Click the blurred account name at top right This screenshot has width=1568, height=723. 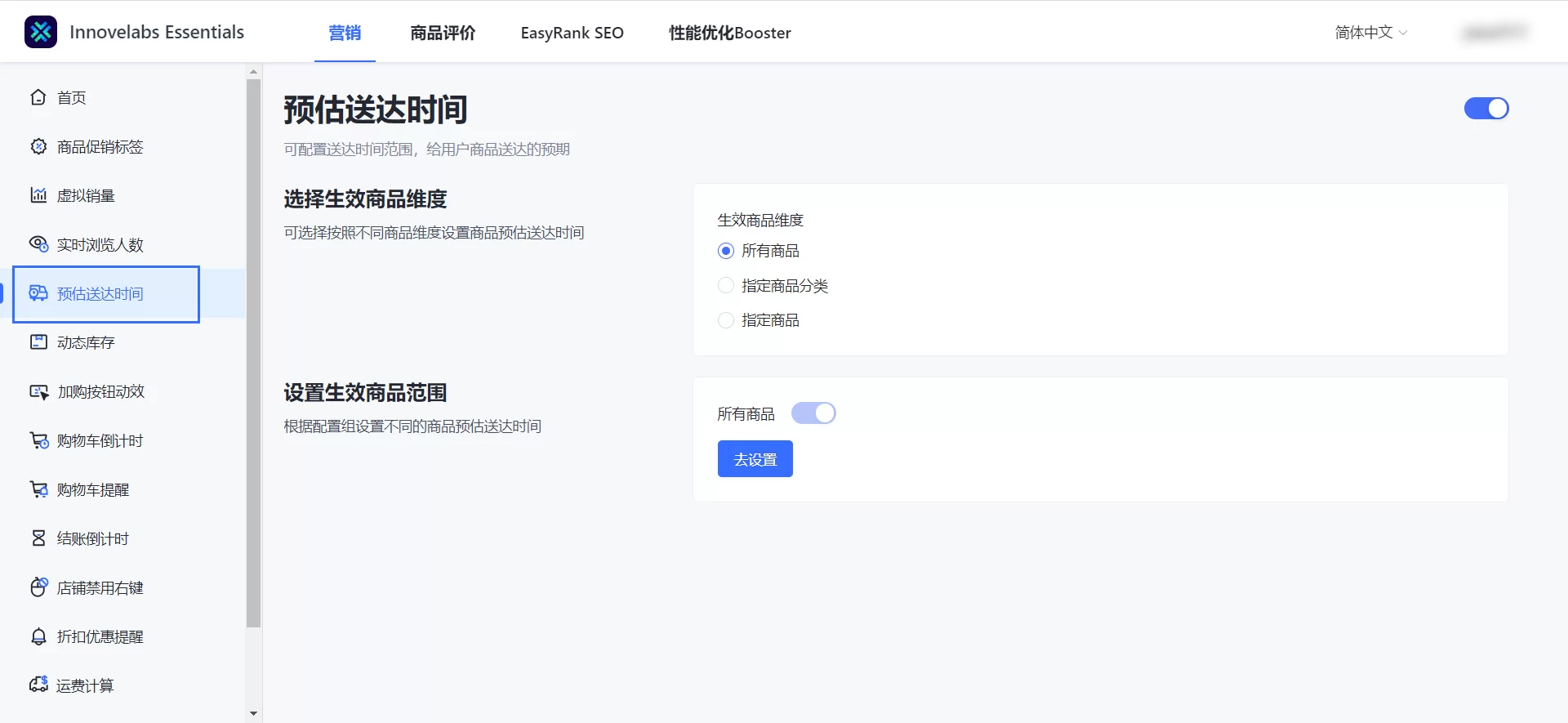point(1494,33)
